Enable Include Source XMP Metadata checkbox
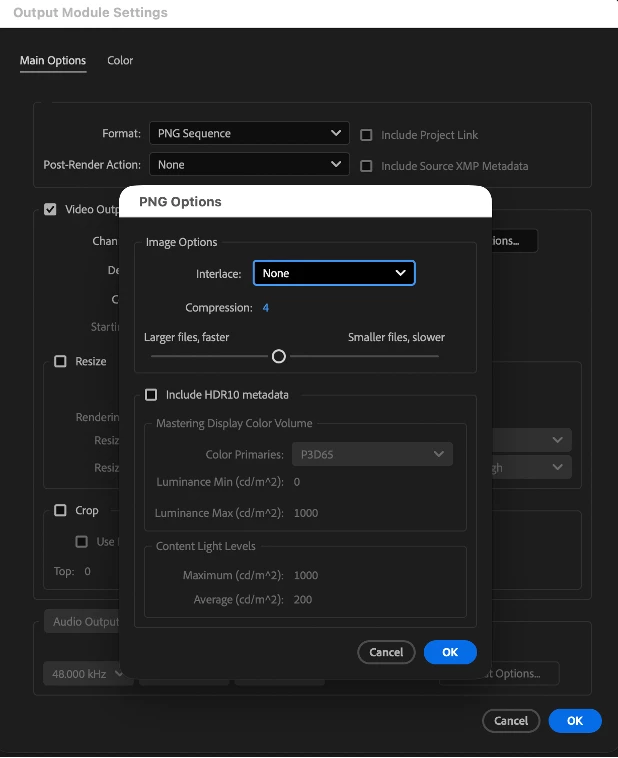Screen dimensions: 618x758 [x=366, y=166]
